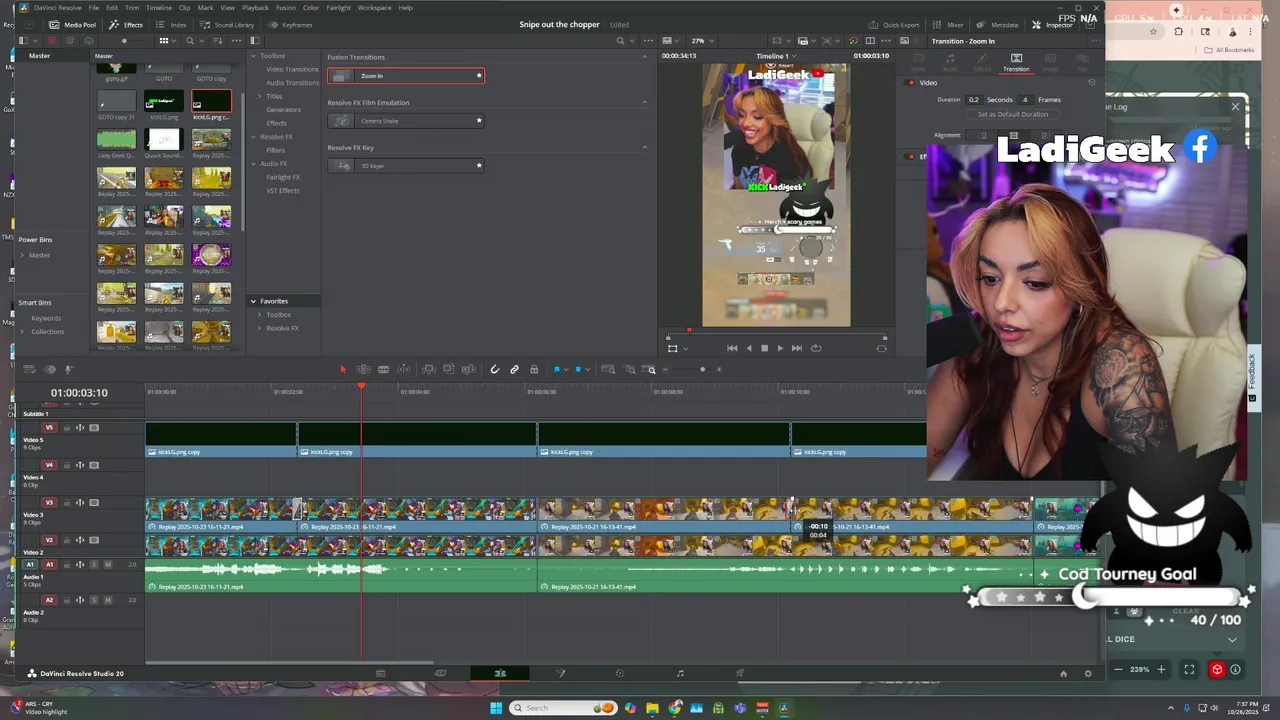The image size is (1280, 720).
Task: Open the Fusion menu
Action: [x=286, y=7]
